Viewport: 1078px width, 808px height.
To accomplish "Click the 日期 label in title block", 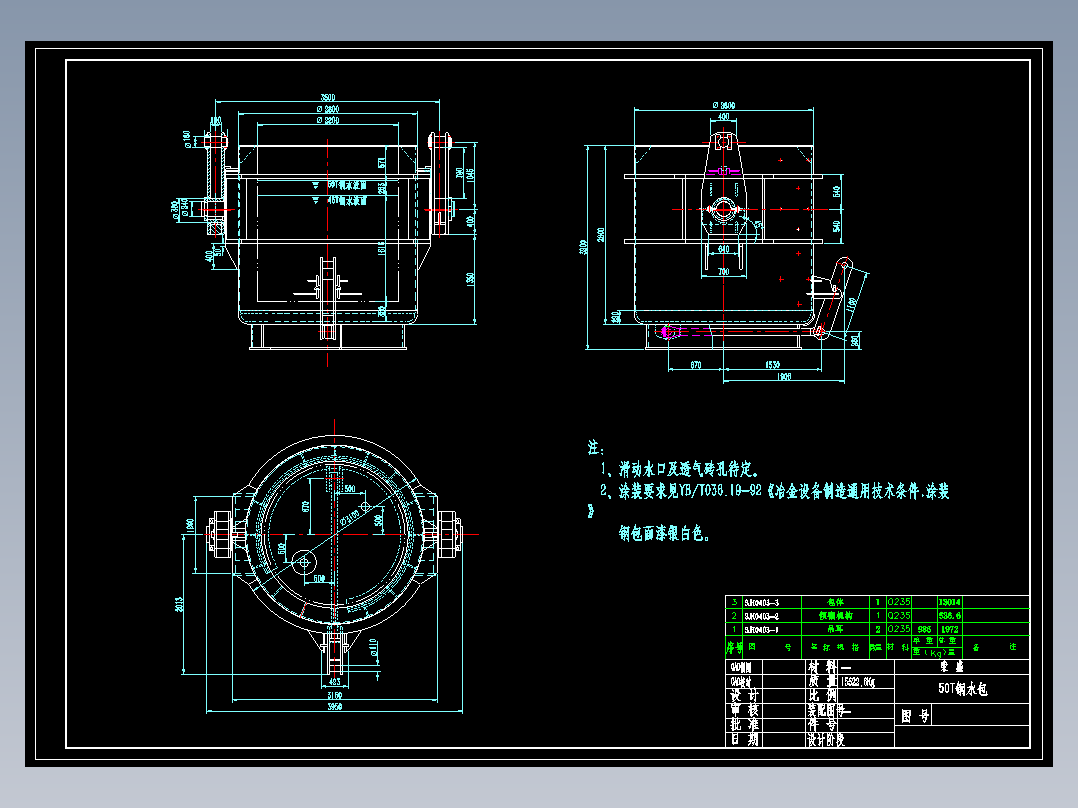I will (x=744, y=739).
